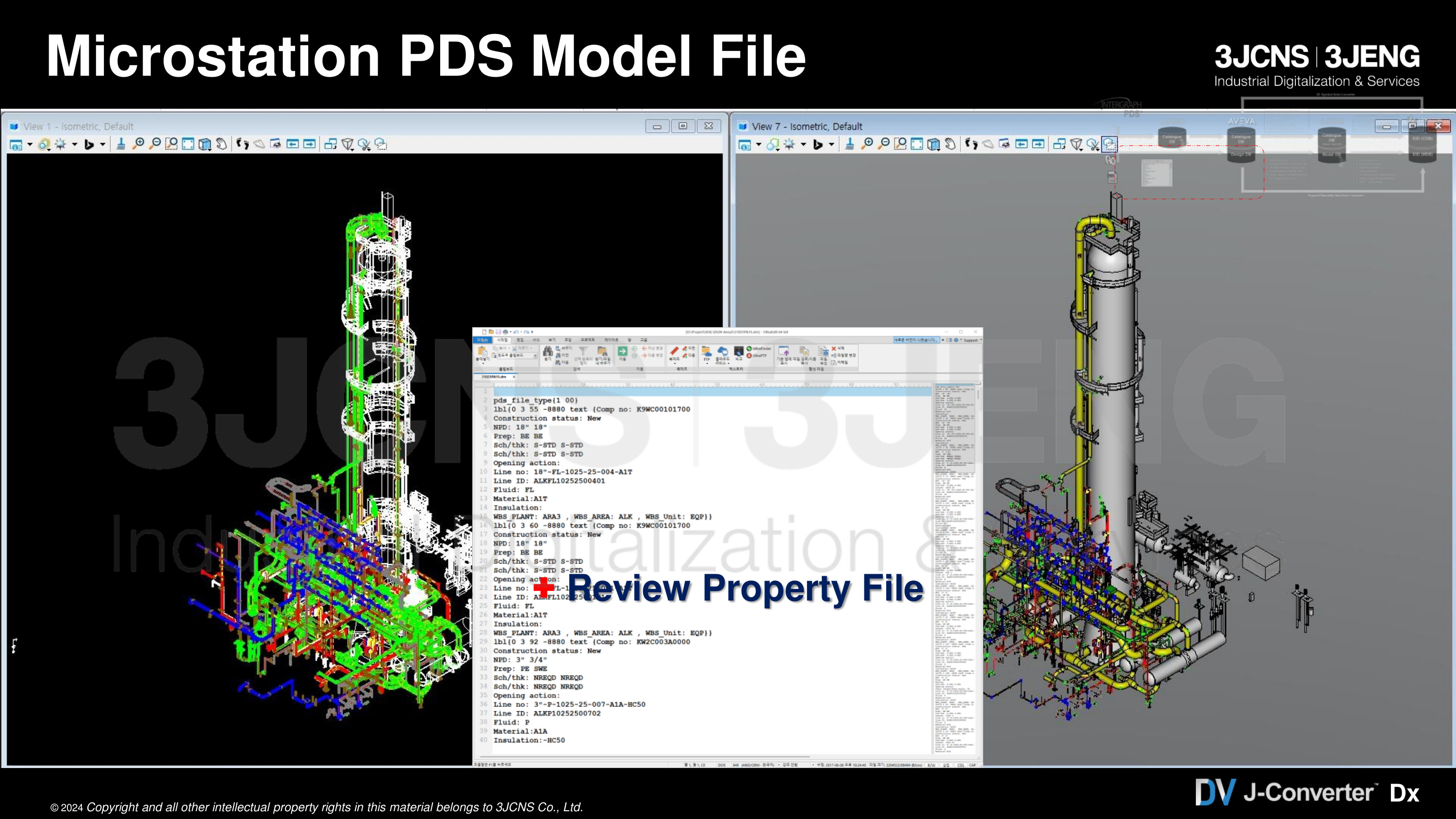1456x819 pixels.
Task: Select Window Area tool in View 7
Action: pyautogui.click(x=900, y=145)
